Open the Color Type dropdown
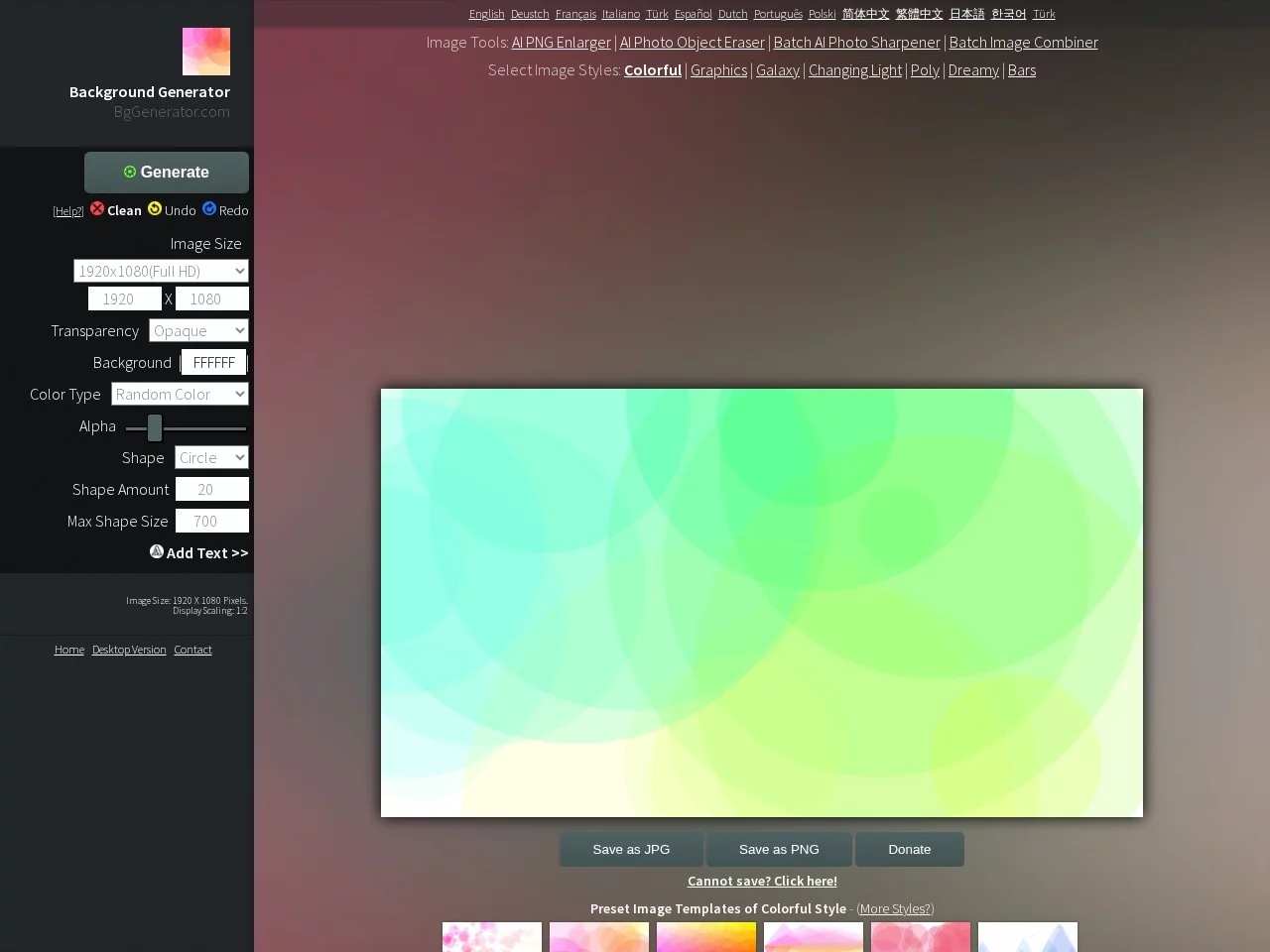1270x952 pixels. (x=180, y=394)
